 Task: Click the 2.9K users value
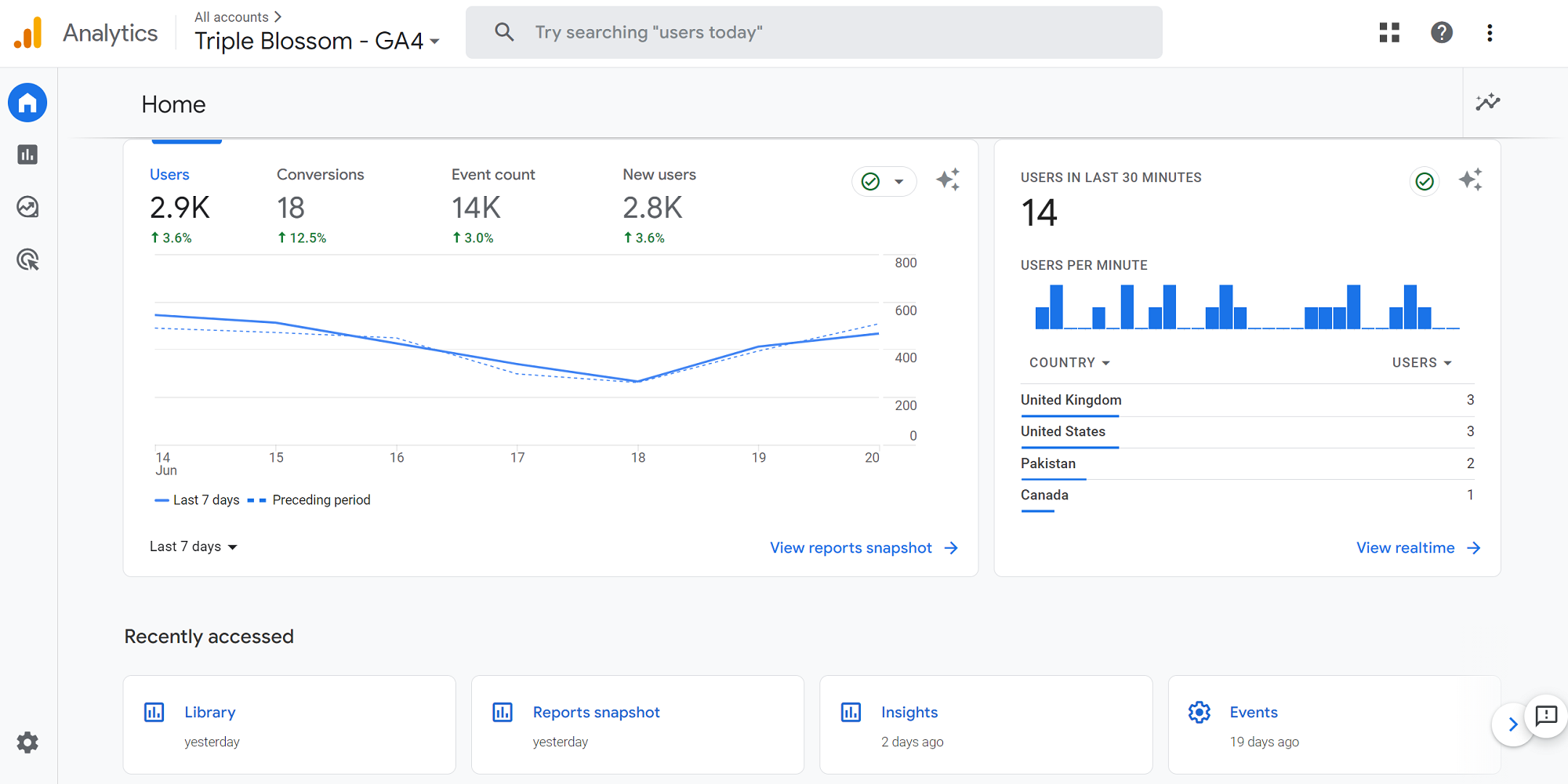pyautogui.click(x=180, y=208)
